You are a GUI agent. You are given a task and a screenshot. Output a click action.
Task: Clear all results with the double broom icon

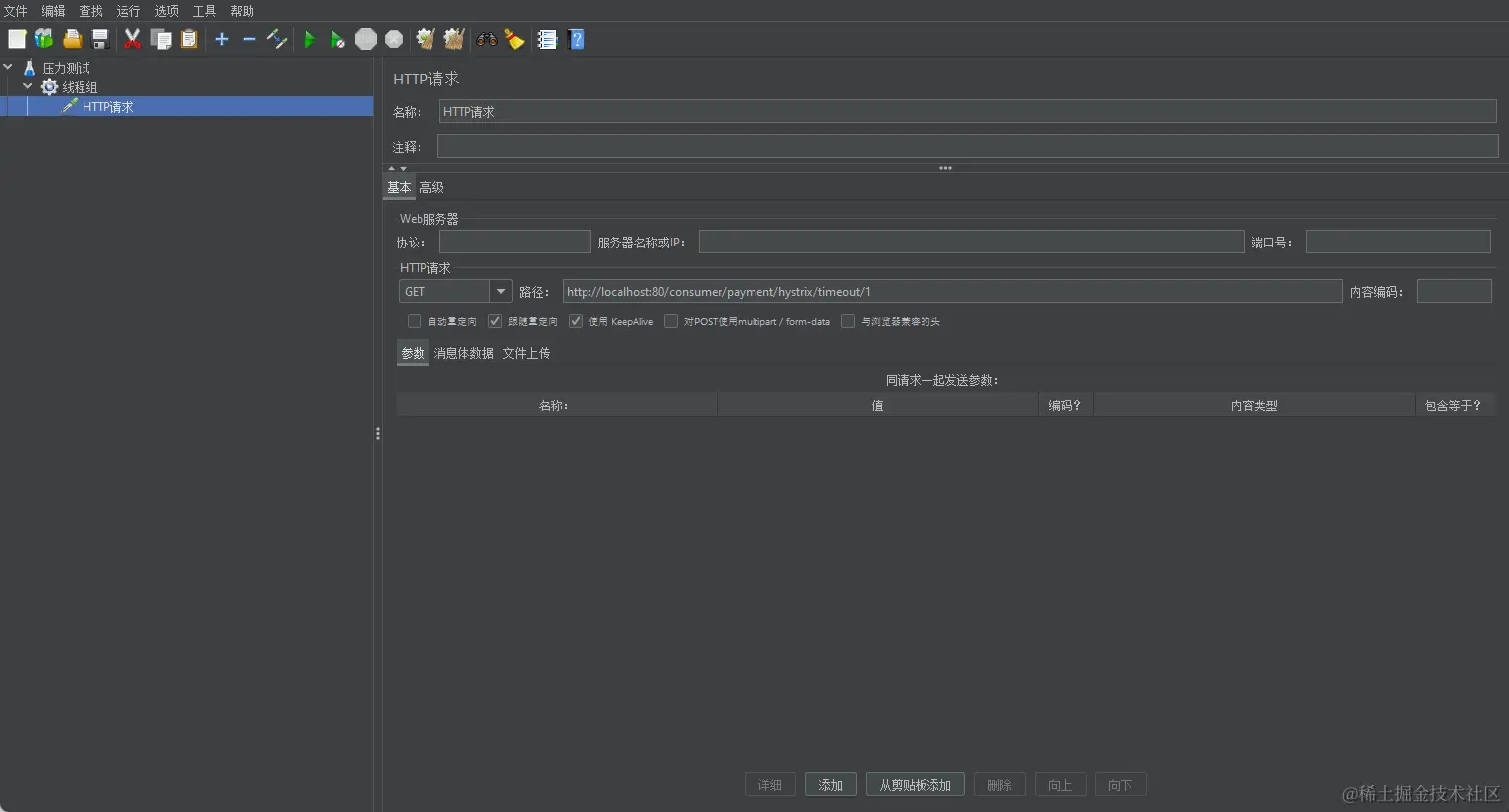454,39
